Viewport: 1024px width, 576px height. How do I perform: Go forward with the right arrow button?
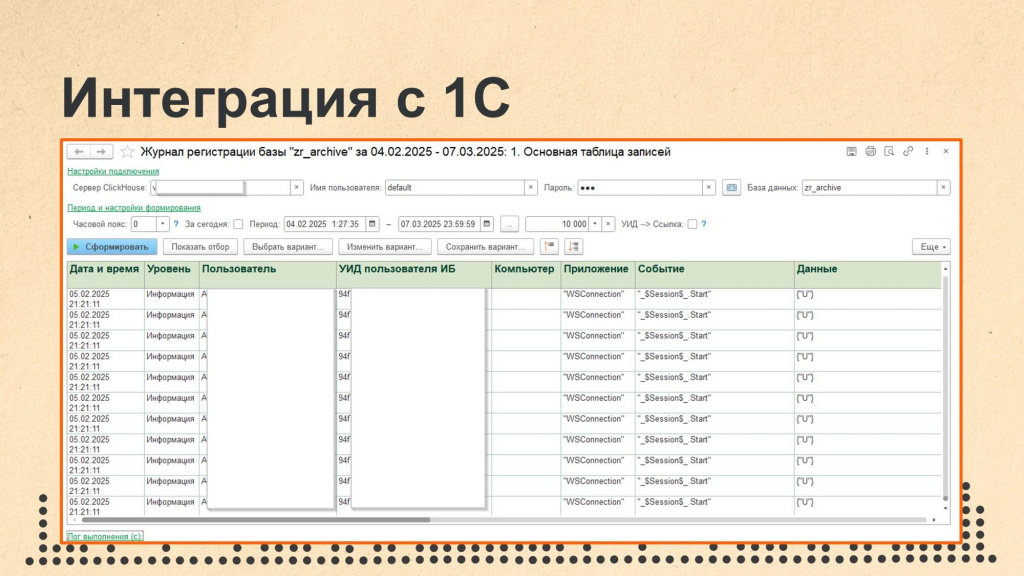tap(101, 152)
